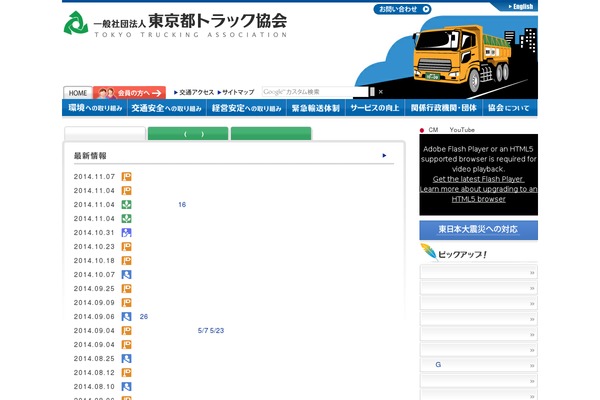The width and height of the screenshot is (600, 400).
Task: Click the gray search submit button
Action: coord(372,92)
